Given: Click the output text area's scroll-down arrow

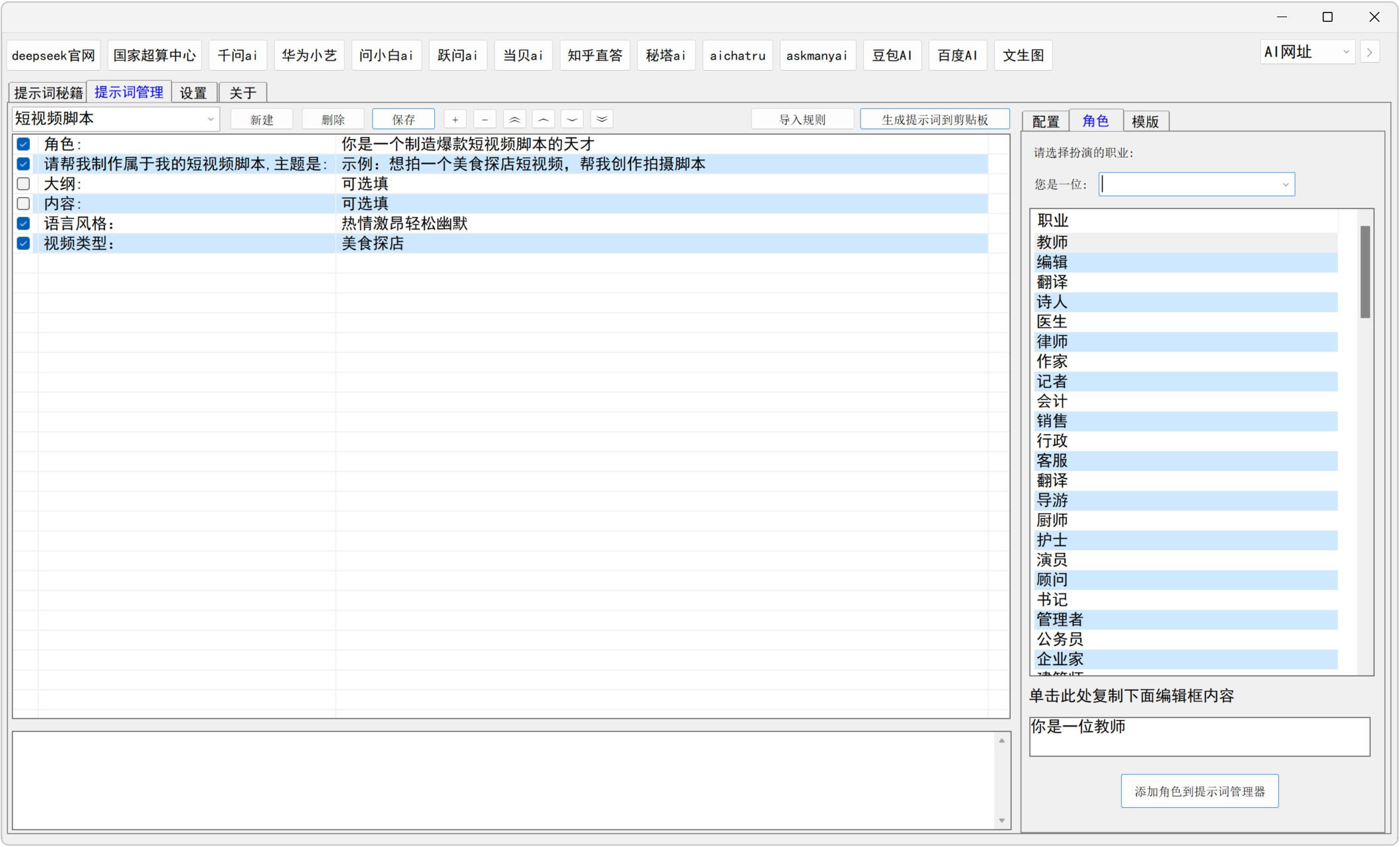Looking at the screenshot, I should point(1002,821).
